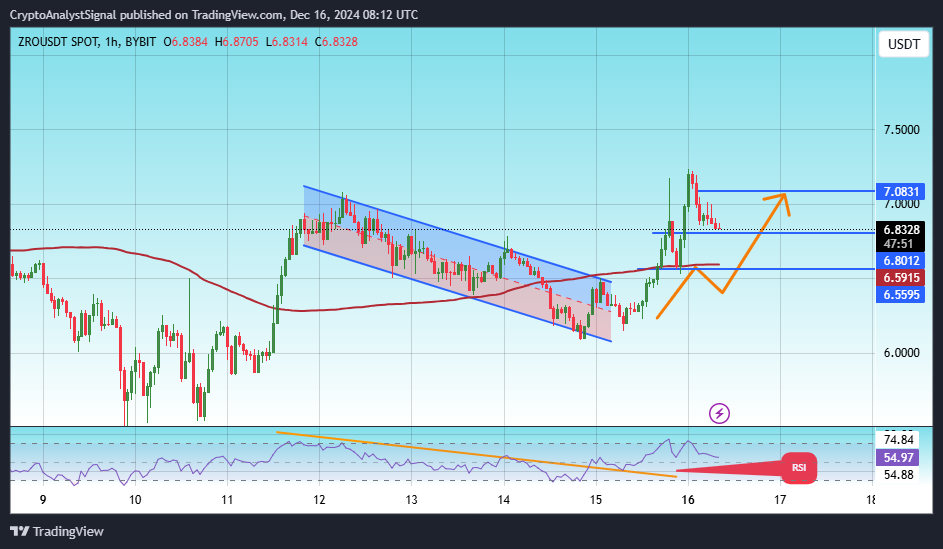
Task: Click the CryptoAnalystSignal published header text
Action: pyautogui.click(x=213, y=14)
